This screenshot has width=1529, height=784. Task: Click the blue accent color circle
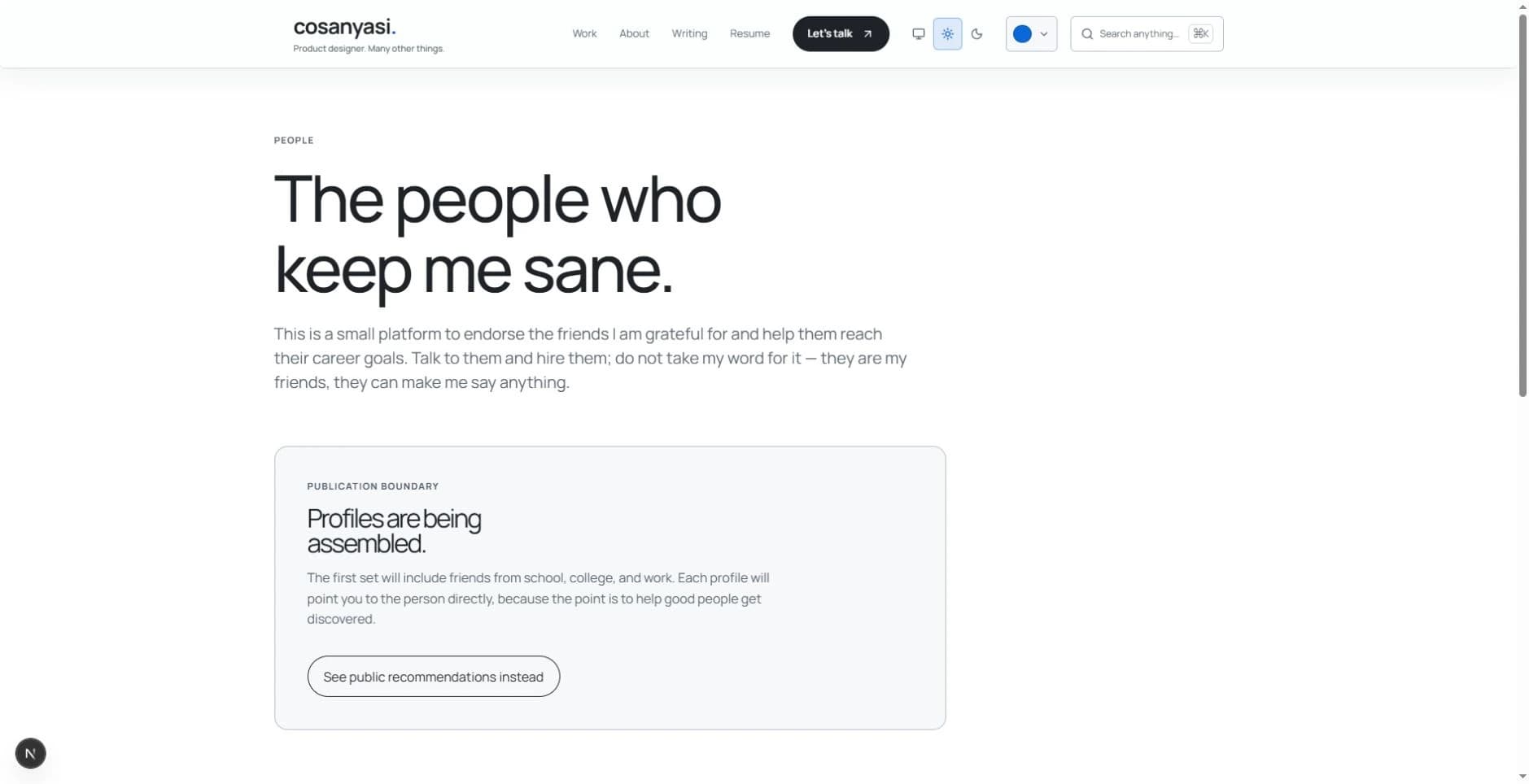click(x=1022, y=34)
